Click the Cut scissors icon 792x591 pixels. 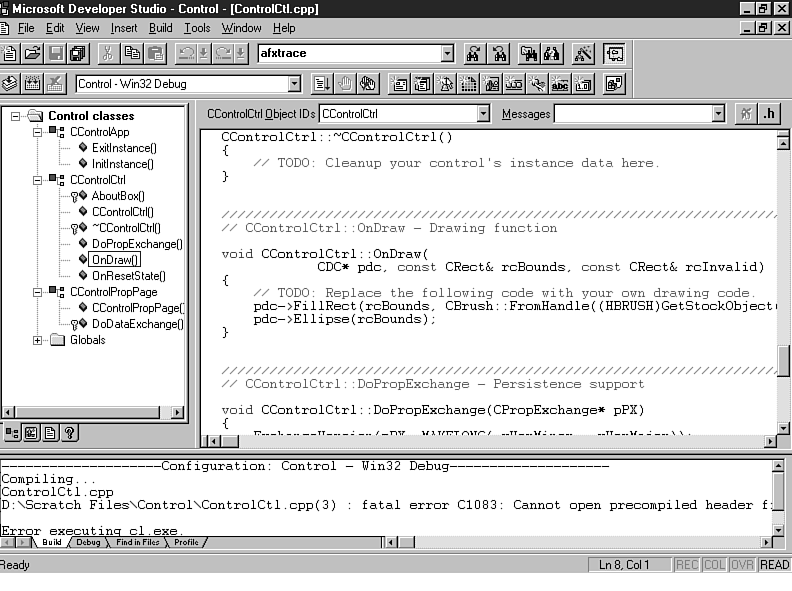[x=108, y=54]
